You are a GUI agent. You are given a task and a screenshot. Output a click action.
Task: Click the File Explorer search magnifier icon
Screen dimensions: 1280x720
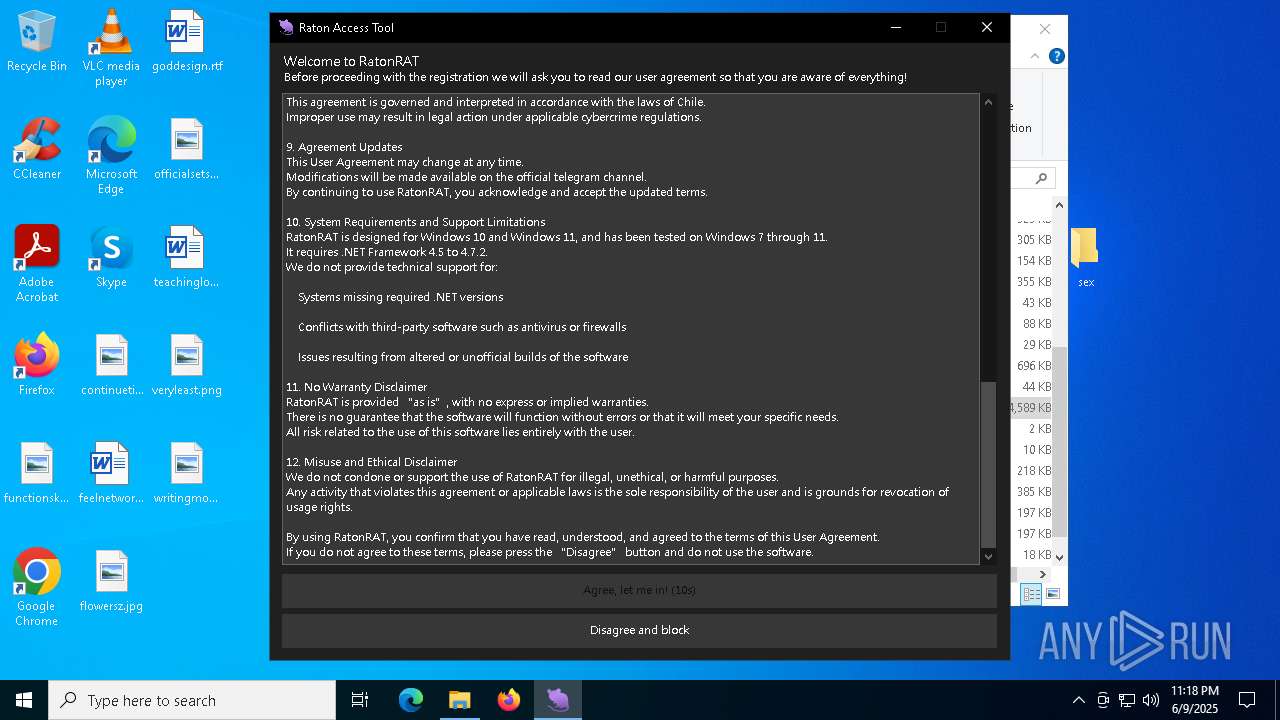coord(1041,178)
